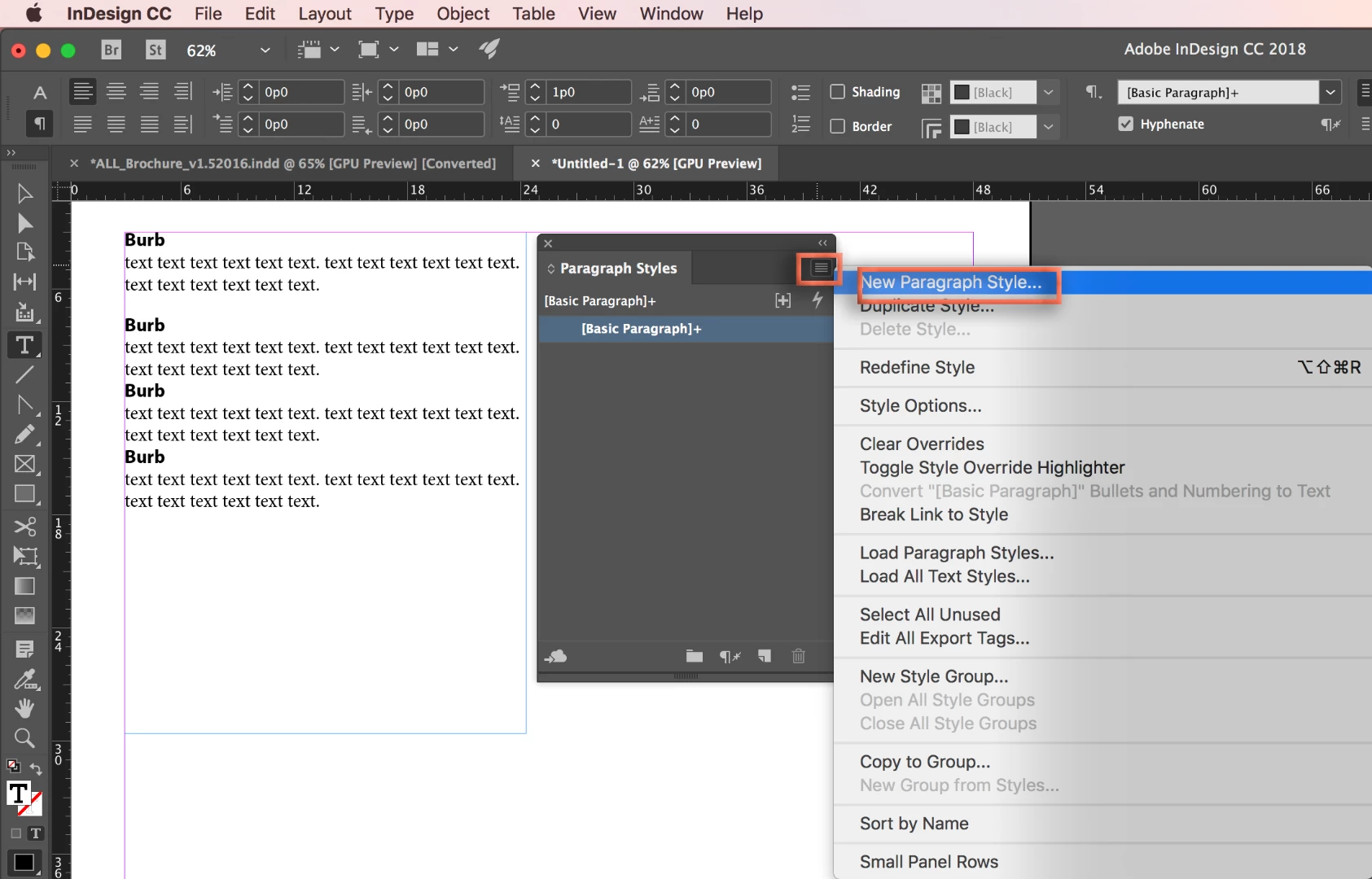The image size is (1372, 879).
Task: Open Adobe Bridge via Br icon
Action: (112, 50)
